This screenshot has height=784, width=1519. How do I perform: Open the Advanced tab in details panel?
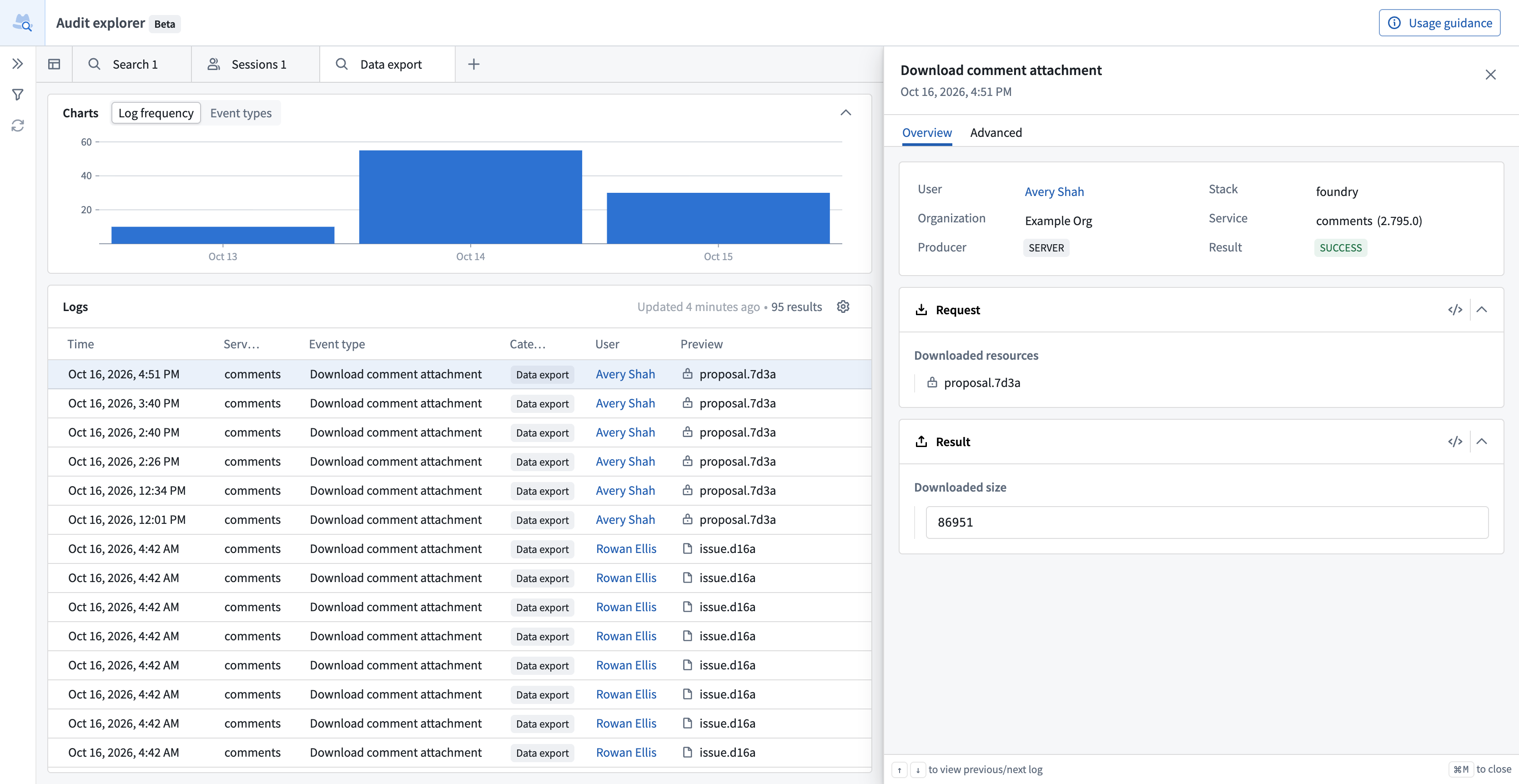[x=996, y=133]
